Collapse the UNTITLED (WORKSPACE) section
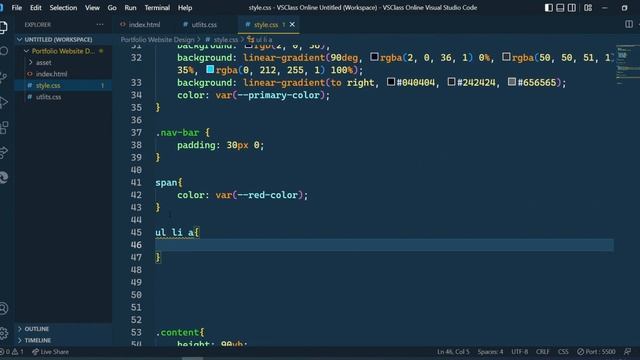This screenshot has width=640, height=360. click(58, 40)
